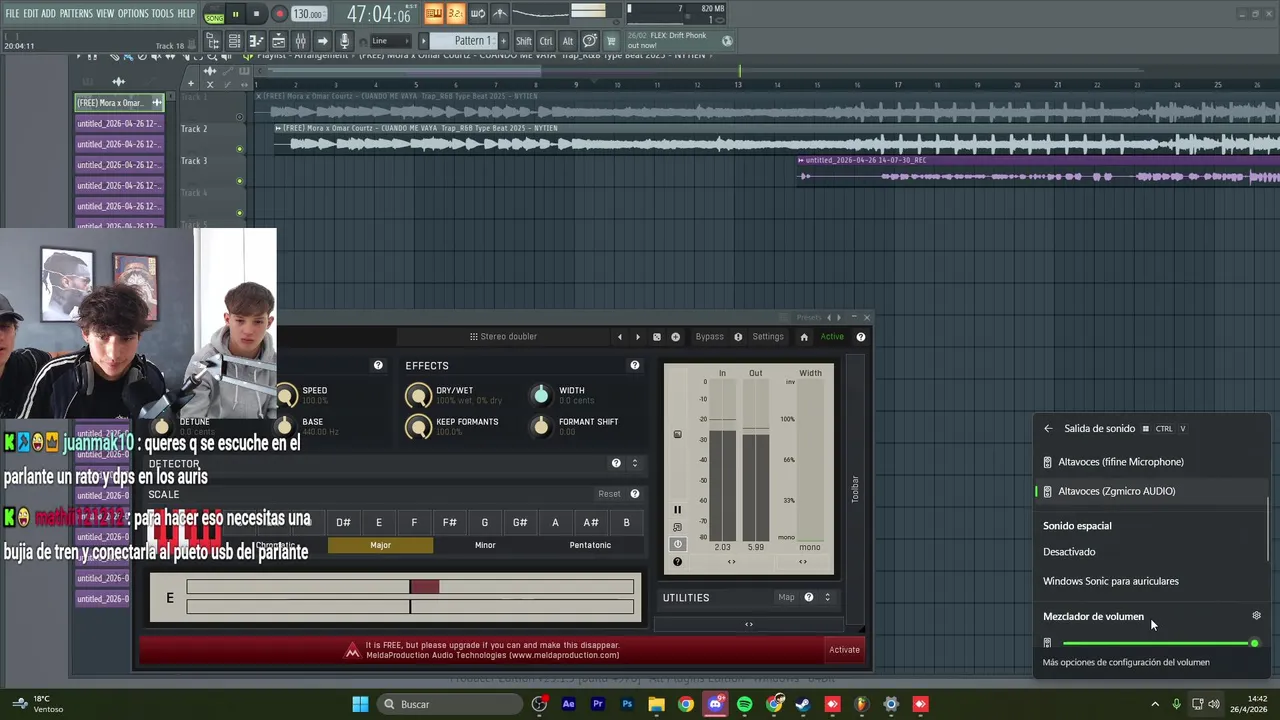Select the (FREE) Mora x Omar clip in picker
Screen dimensions: 1280x720
tap(119, 103)
